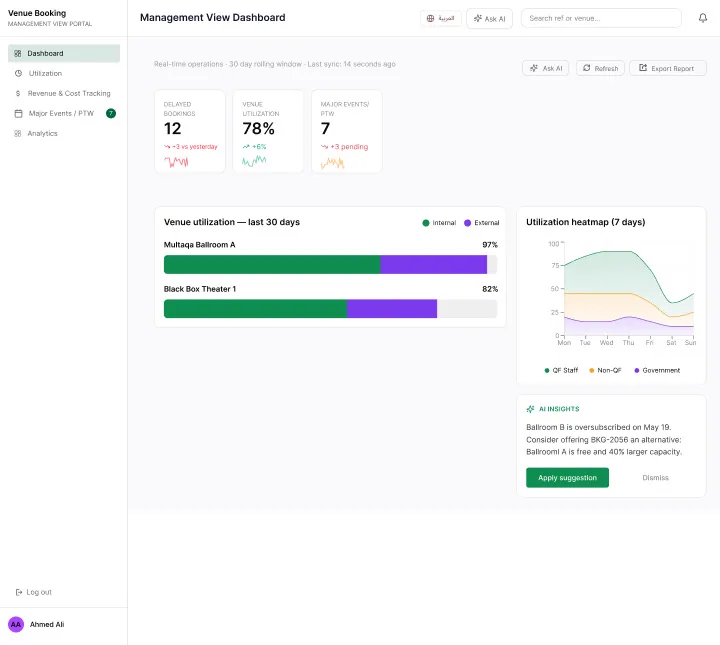Click purple External segment of Black Box Theater 1

click(x=392, y=309)
